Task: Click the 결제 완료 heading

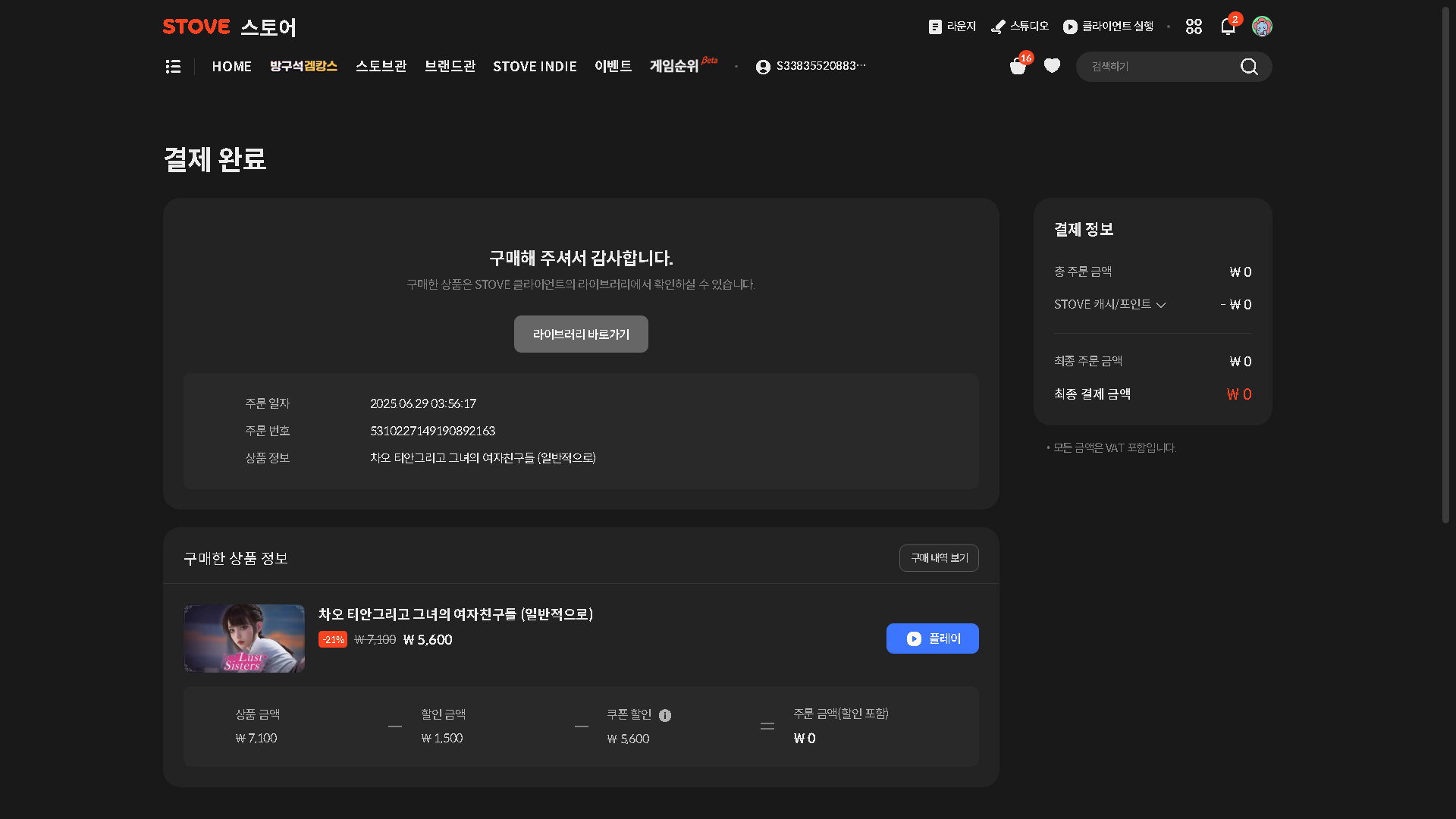Action: tap(215, 159)
